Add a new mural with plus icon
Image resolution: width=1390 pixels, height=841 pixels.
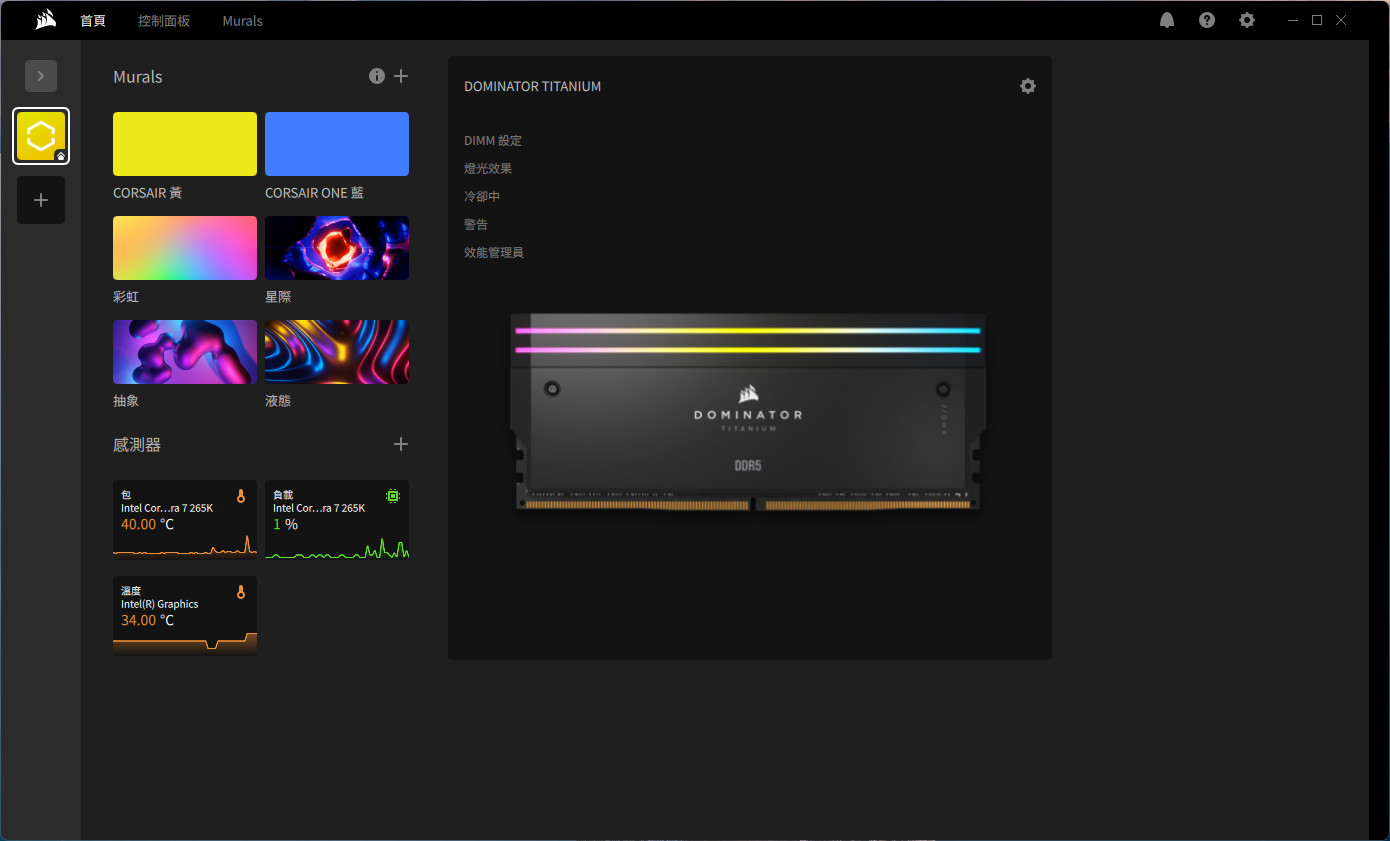[401, 76]
